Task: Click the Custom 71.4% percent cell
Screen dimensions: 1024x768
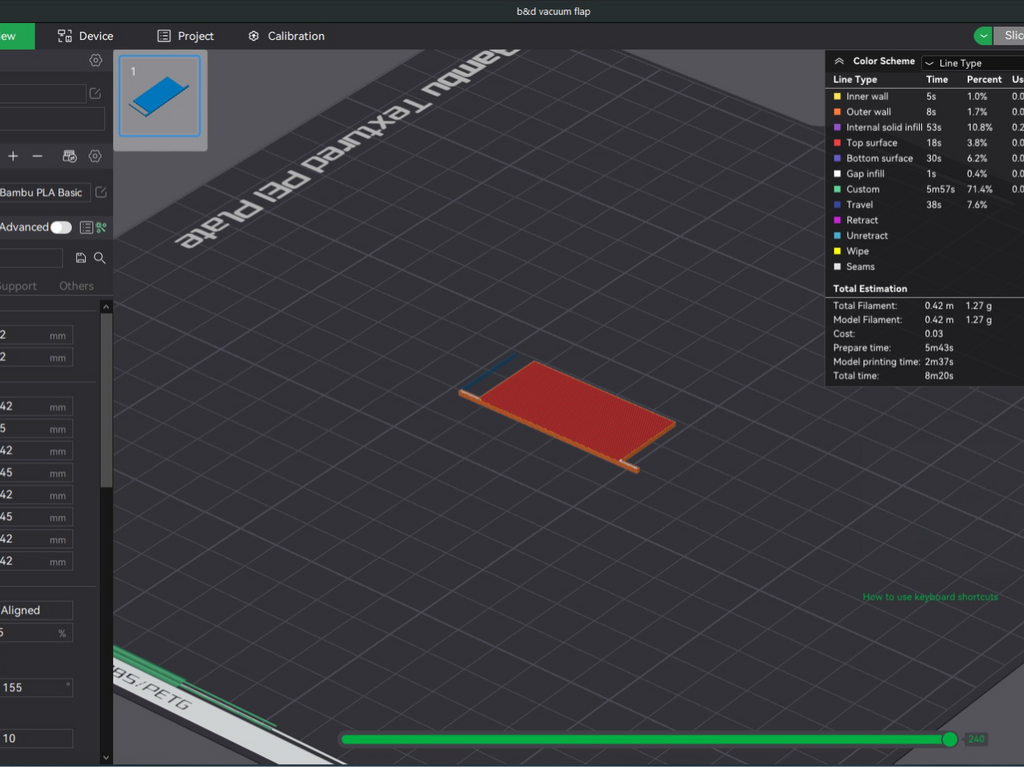Action: point(979,189)
